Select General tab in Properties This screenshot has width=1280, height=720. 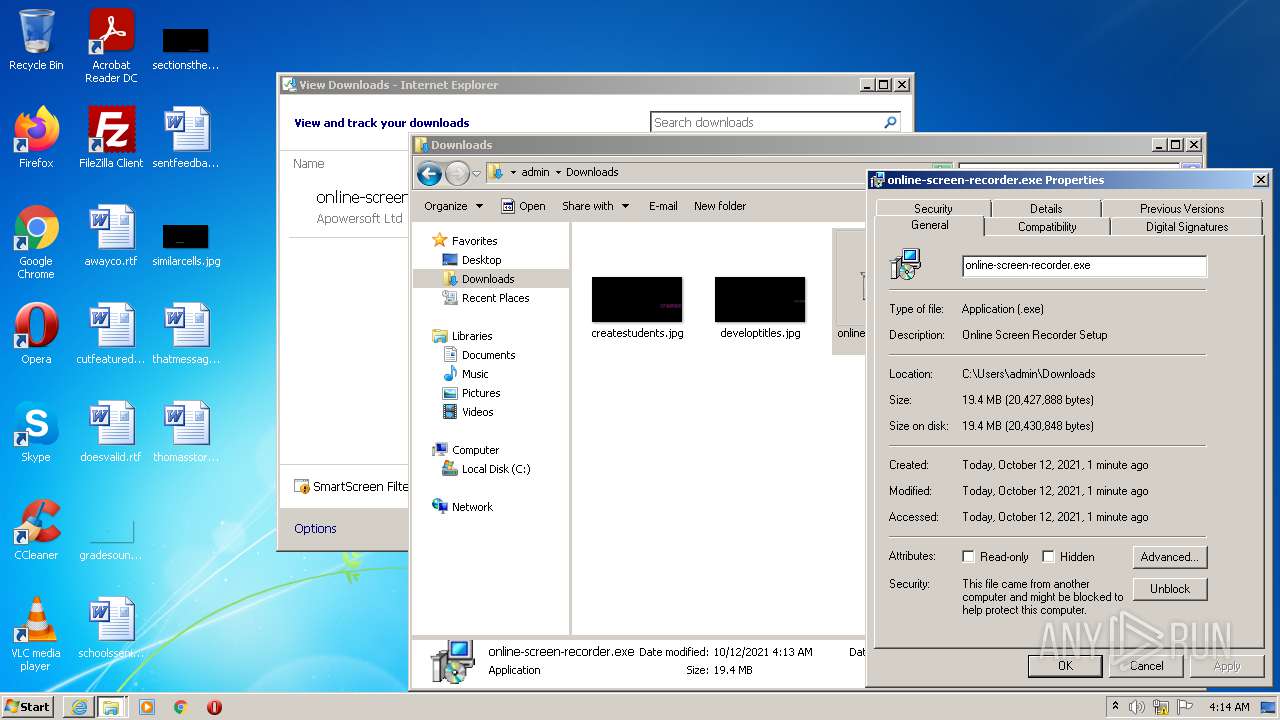pyautogui.click(x=929, y=226)
